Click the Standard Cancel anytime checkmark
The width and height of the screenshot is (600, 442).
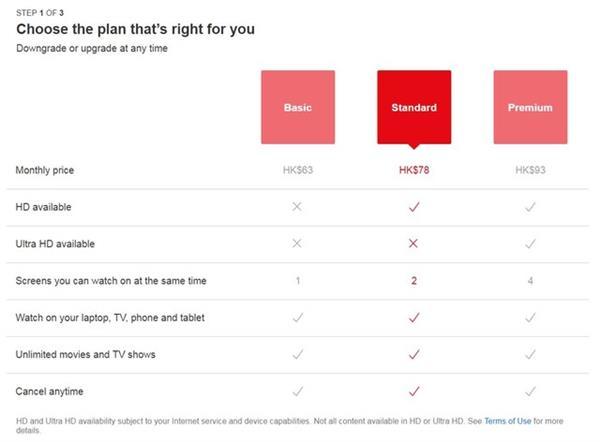(414, 391)
